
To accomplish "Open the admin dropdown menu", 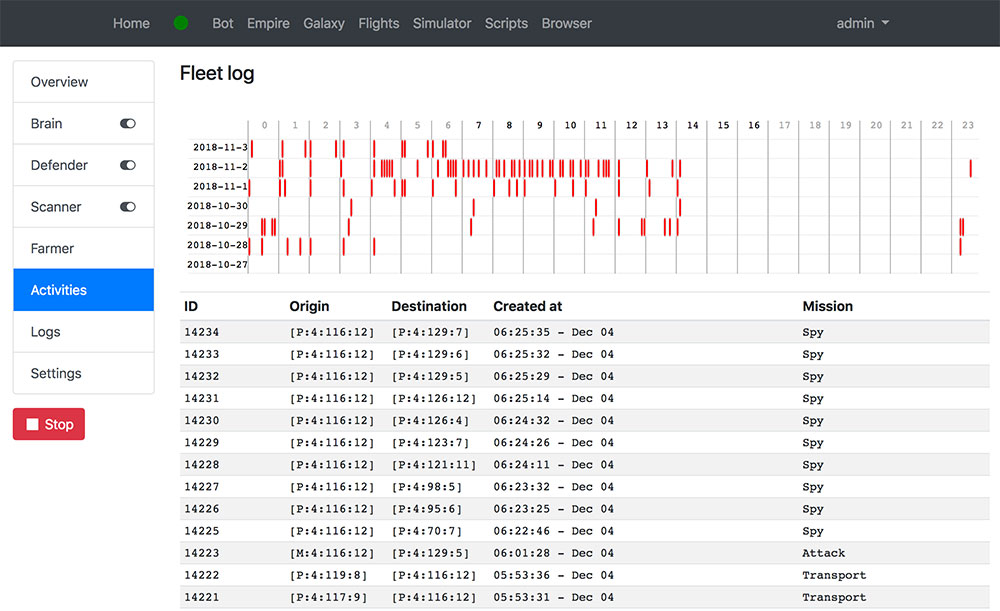I will (x=862, y=23).
